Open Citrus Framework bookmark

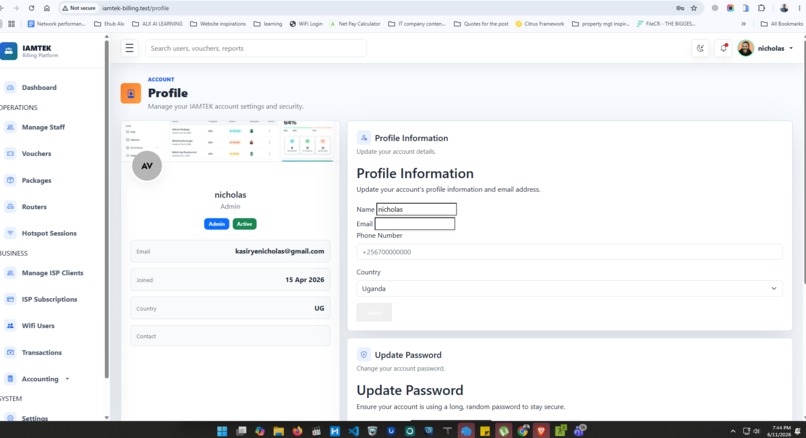point(540,24)
